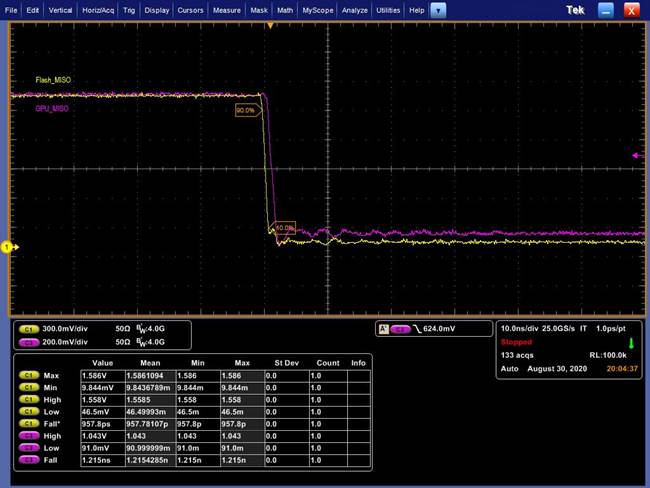Click the red Stopped acquisition status
The width and height of the screenshot is (650, 488).
[517, 342]
